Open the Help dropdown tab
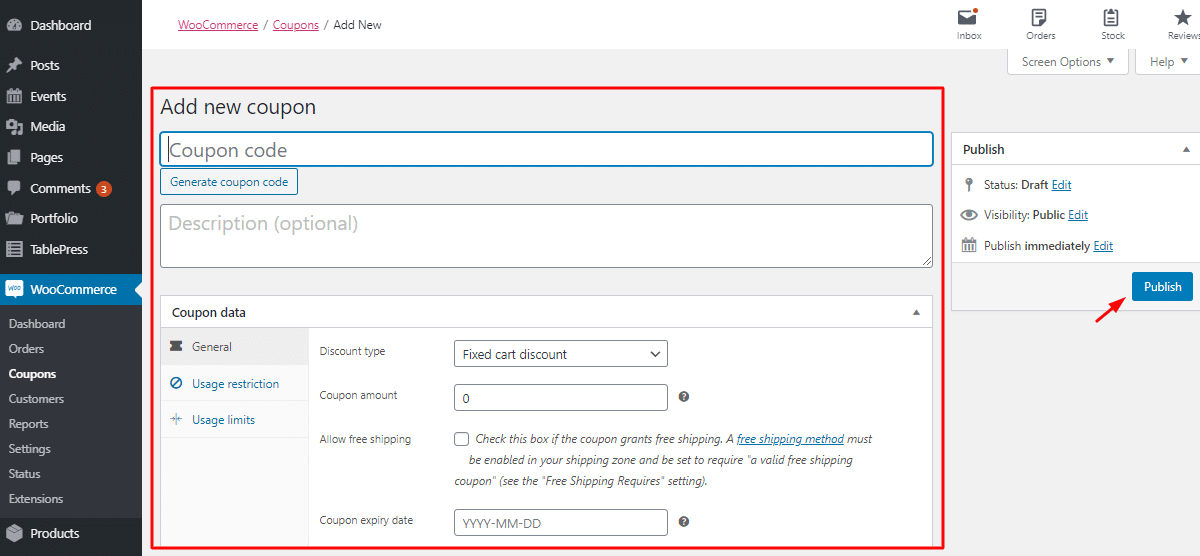Viewport: 1200px width, 556px height. click(1167, 62)
